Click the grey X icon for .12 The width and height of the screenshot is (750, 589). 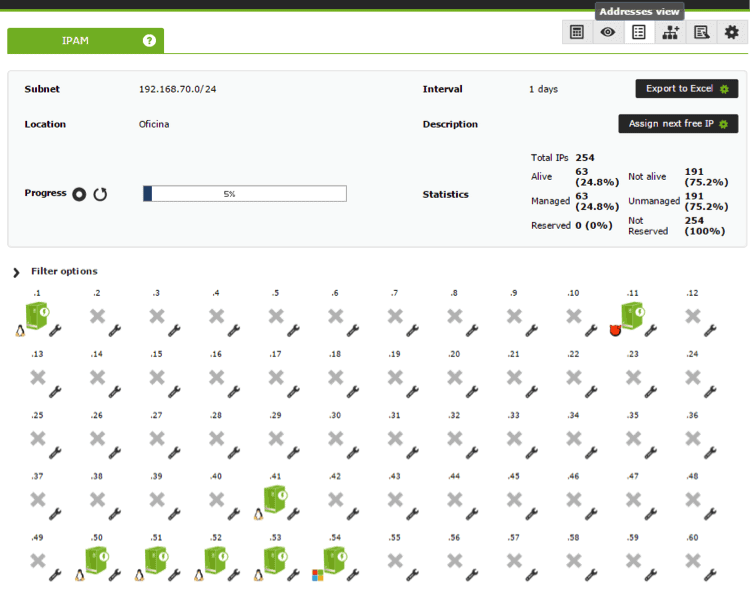(x=693, y=316)
